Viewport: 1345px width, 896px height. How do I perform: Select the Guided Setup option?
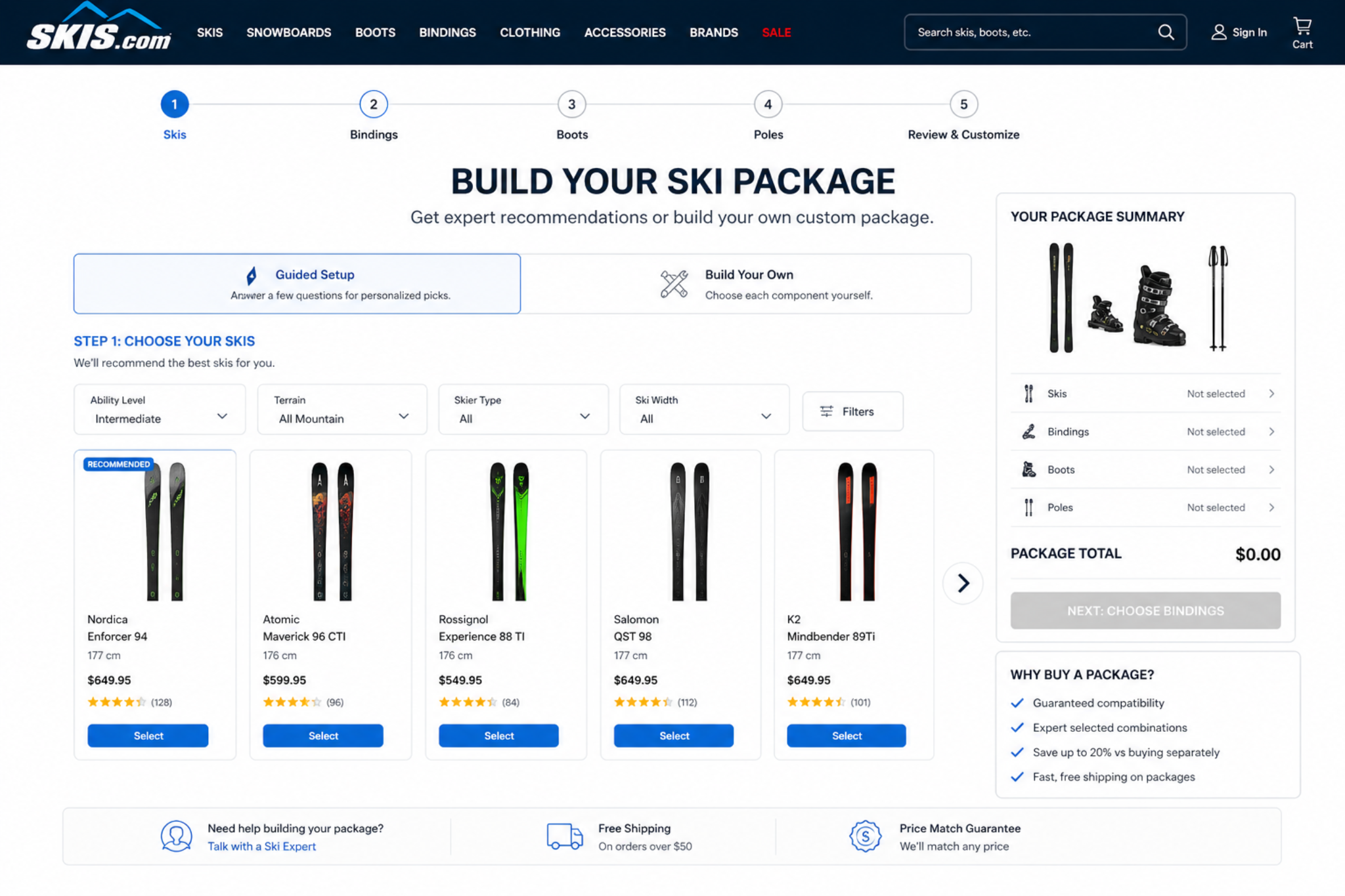point(297,284)
